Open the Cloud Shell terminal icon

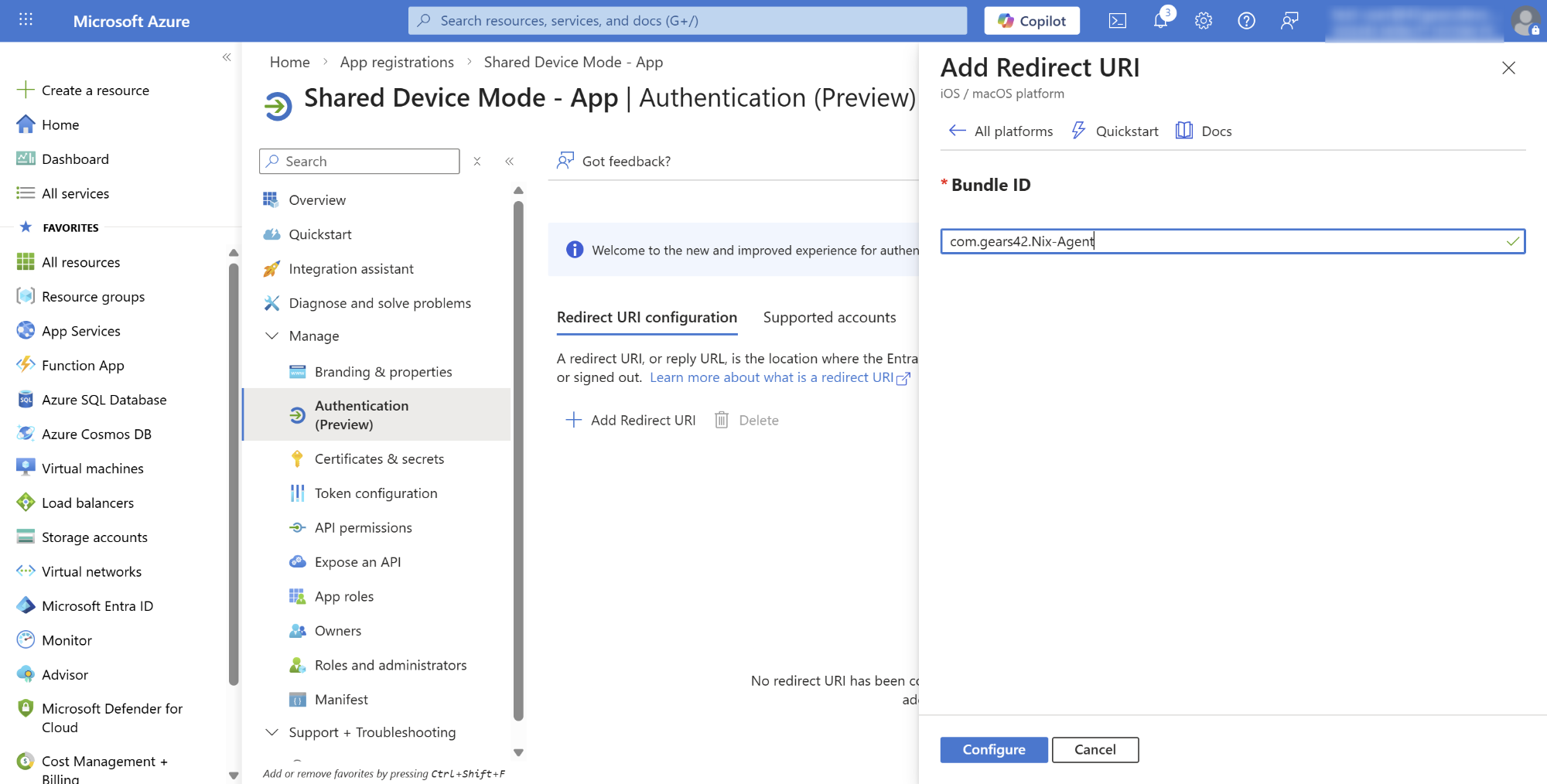(1117, 21)
